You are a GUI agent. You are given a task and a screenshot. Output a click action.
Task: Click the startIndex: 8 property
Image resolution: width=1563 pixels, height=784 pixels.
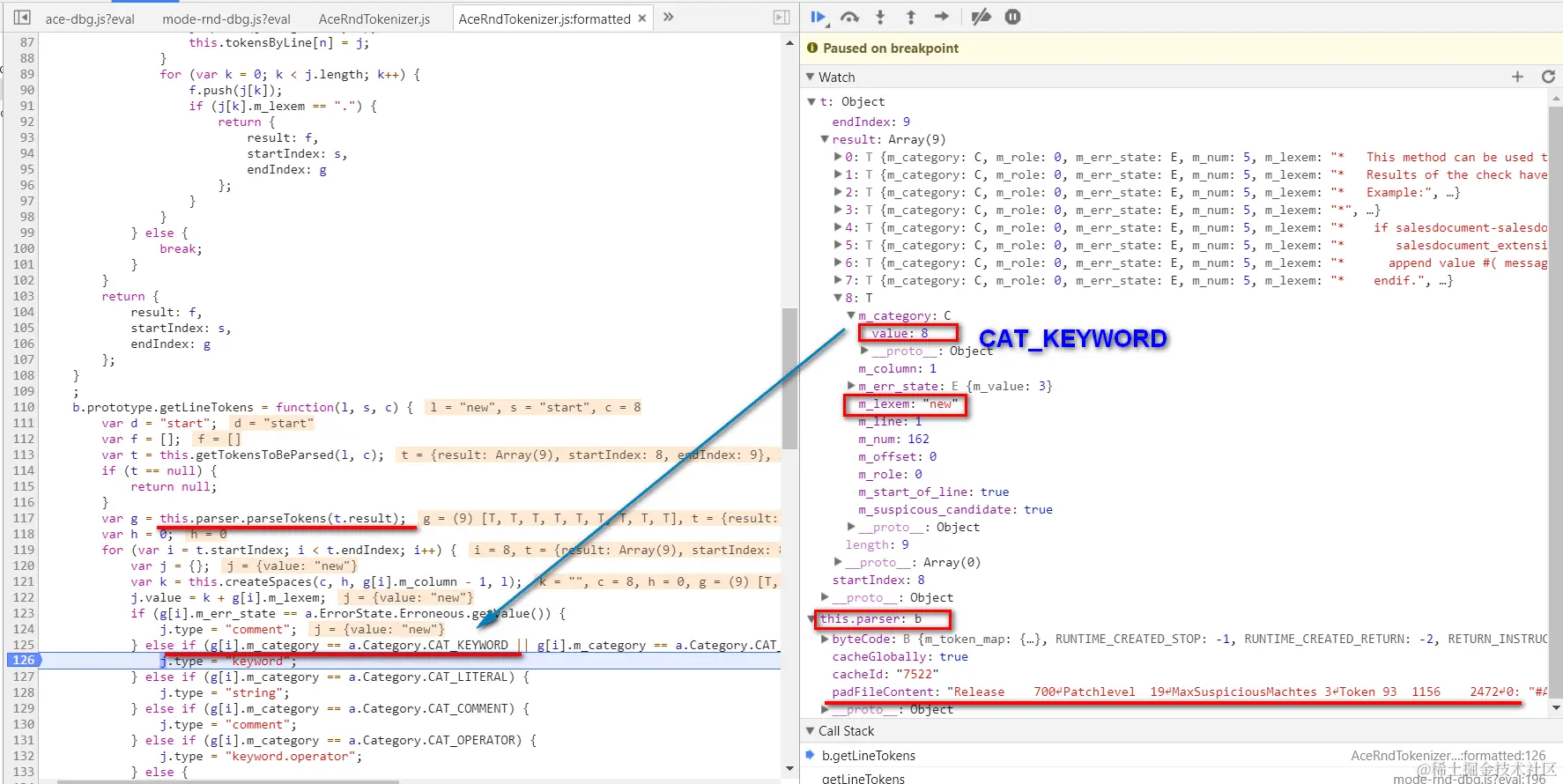click(x=878, y=580)
